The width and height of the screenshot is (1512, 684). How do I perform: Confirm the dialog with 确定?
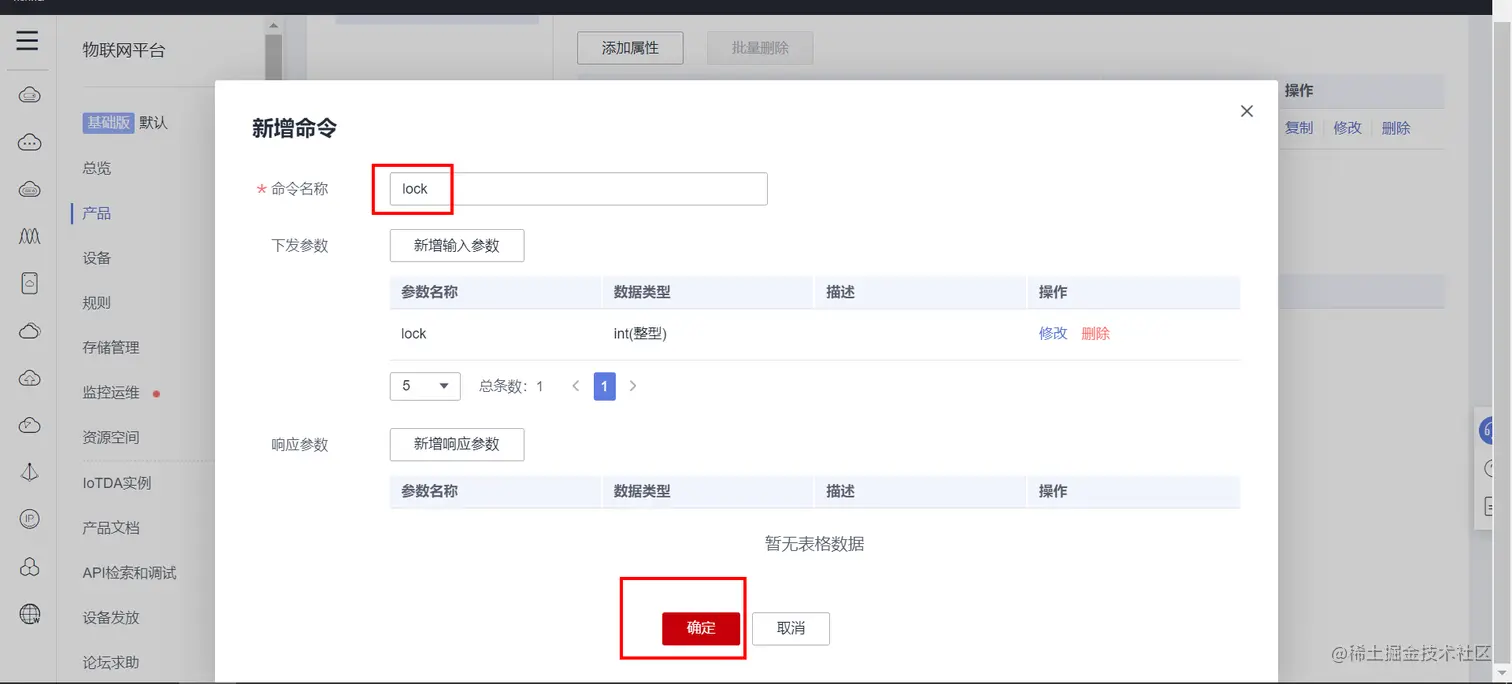tap(701, 628)
